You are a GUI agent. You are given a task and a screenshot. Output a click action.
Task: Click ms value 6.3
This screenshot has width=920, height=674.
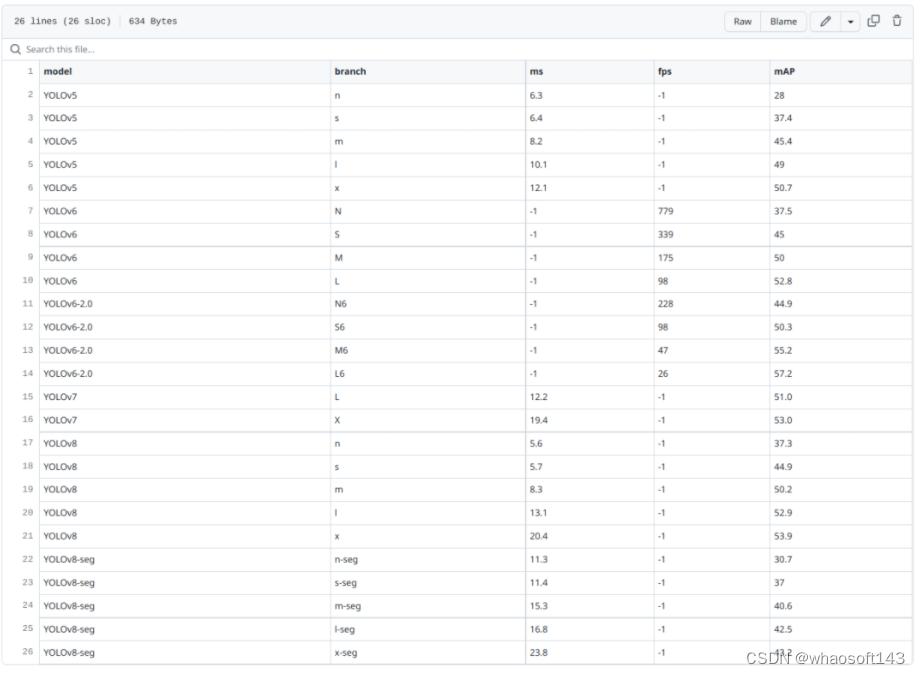tap(536, 95)
